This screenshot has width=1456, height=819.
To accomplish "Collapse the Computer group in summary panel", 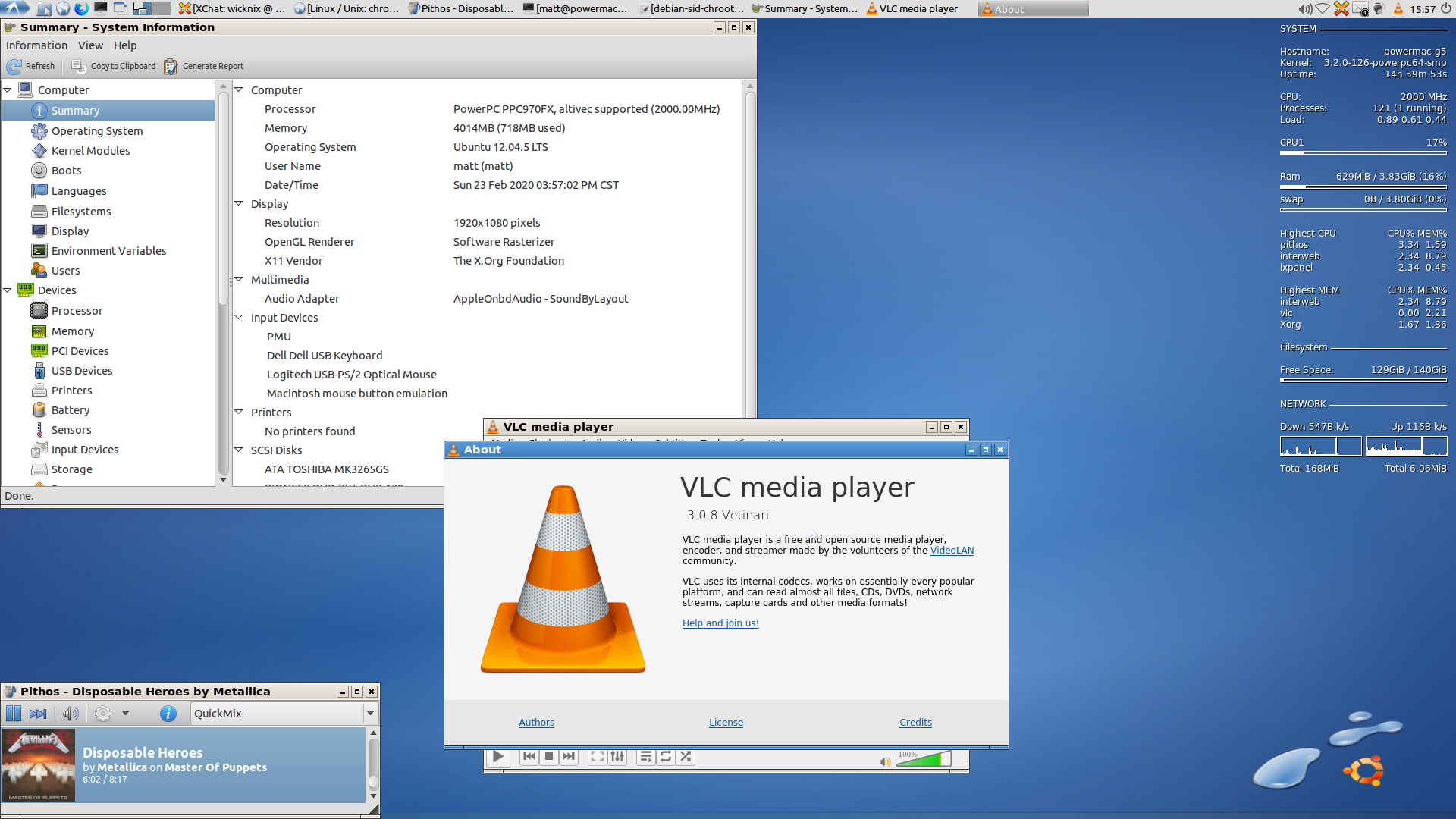I will pos(238,89).
